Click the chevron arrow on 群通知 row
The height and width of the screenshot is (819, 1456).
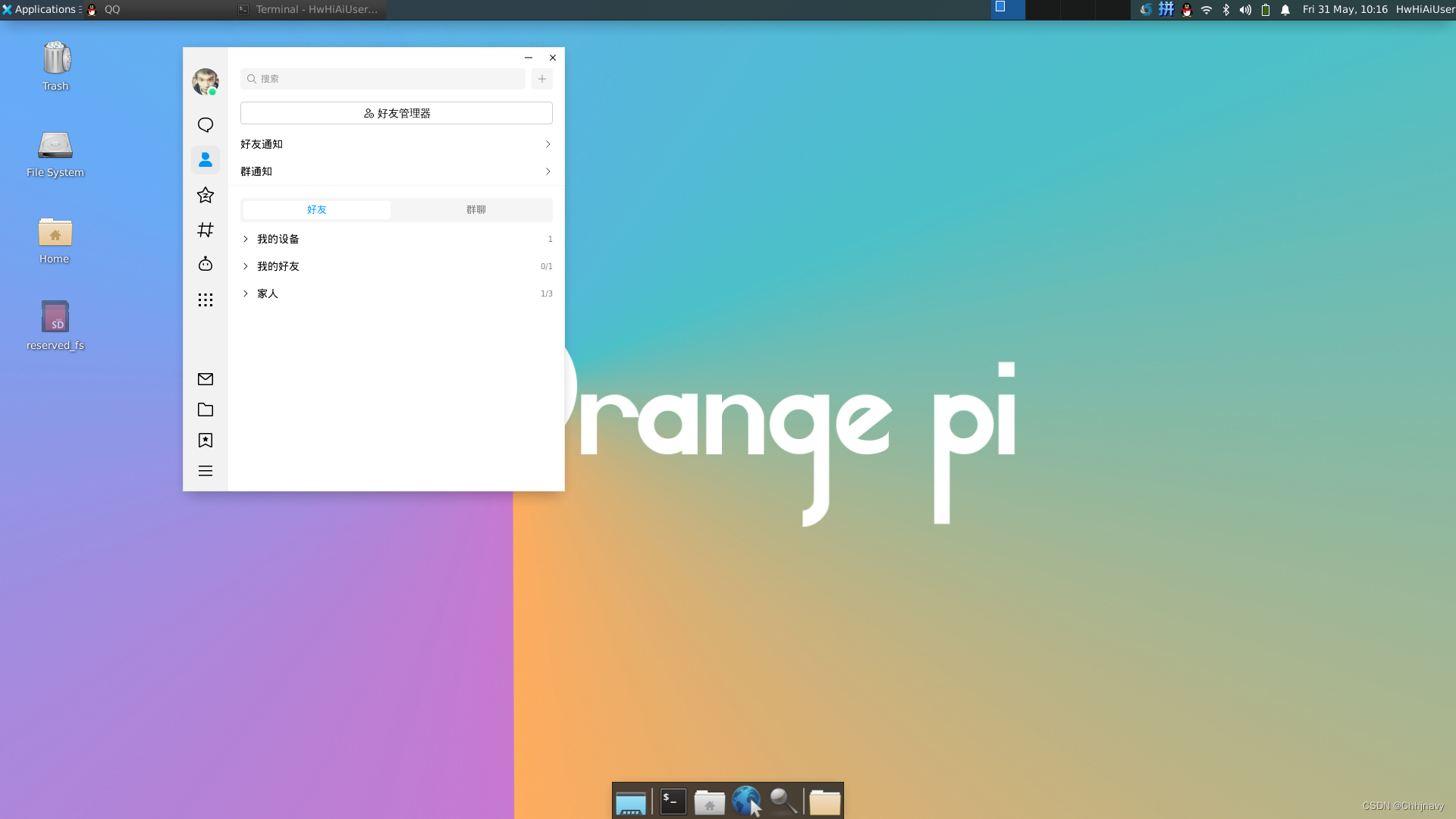[x=548, y=171]
